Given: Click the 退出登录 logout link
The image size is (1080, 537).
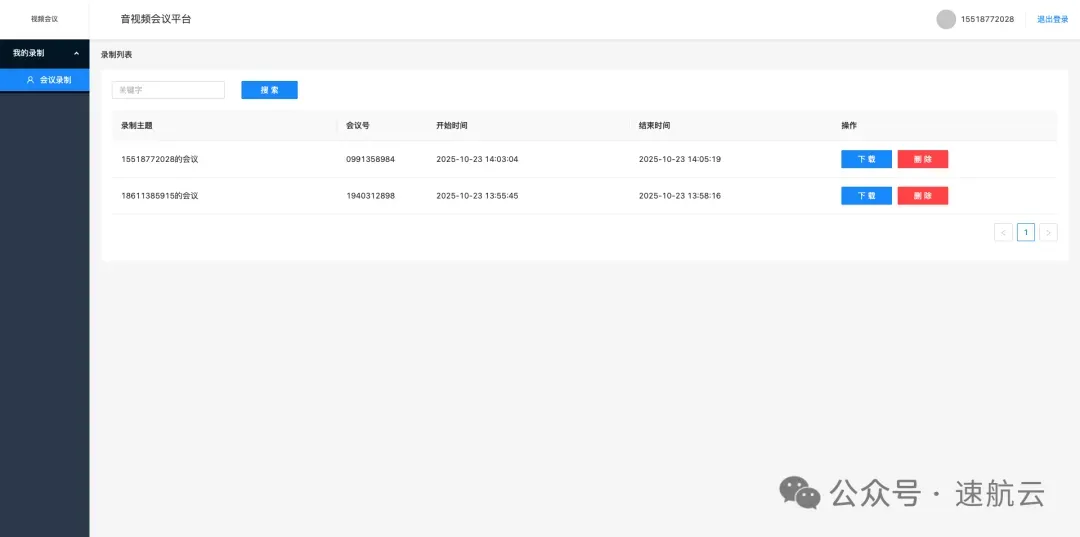Looking at the screenshot, I should click(1052, 19).
